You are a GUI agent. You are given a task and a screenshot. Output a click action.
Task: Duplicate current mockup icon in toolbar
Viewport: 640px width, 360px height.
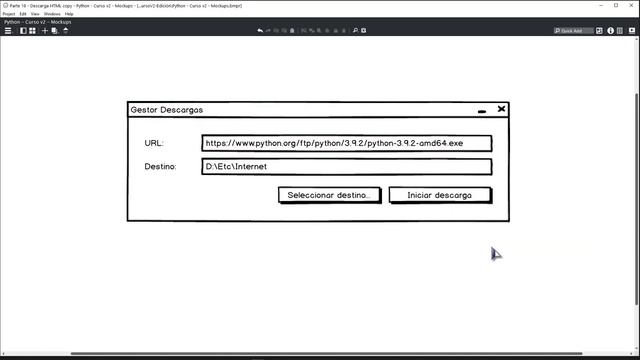(54, 31)
